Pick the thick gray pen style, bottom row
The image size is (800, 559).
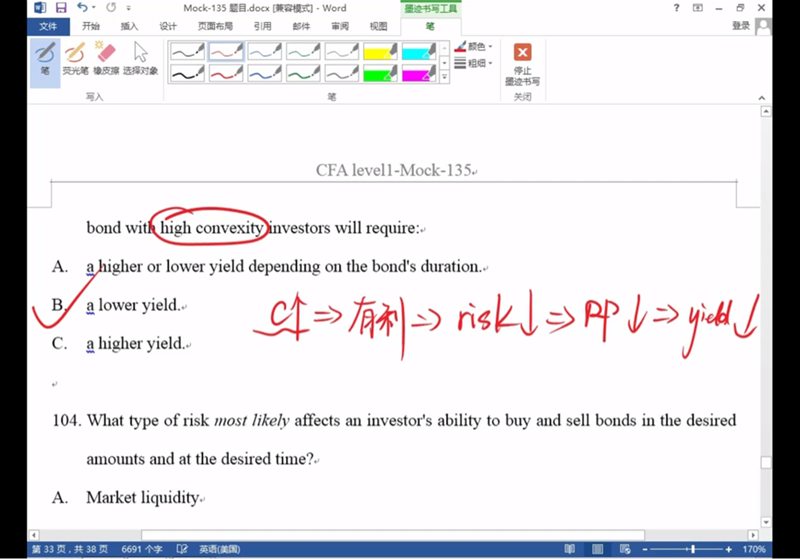coord(342,73)
